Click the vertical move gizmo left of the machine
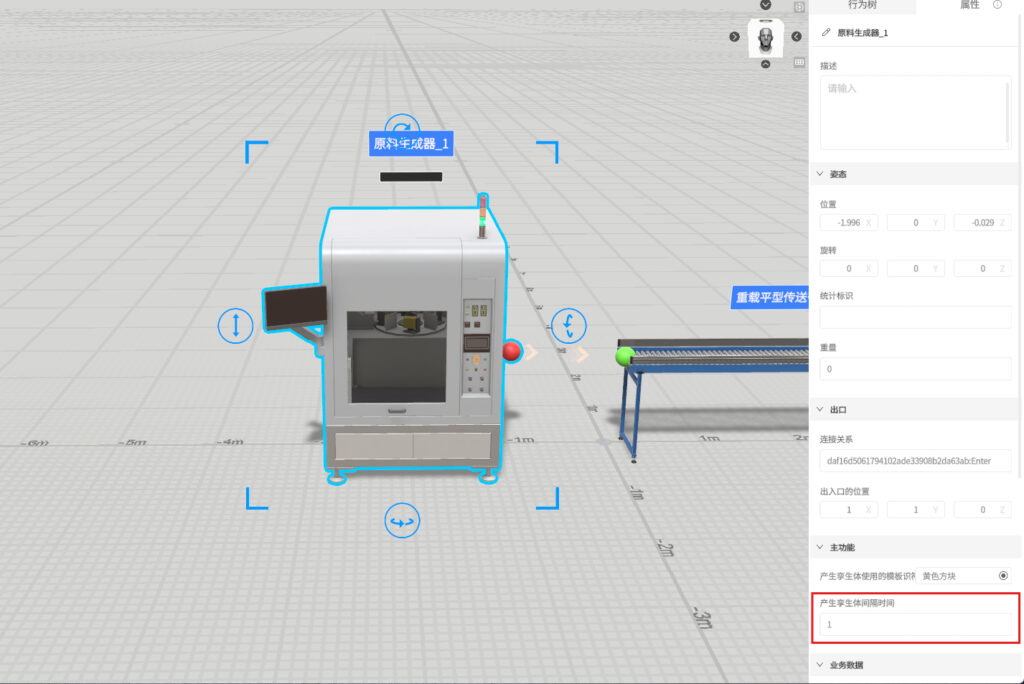 pyautogui.click(x=235, y=325)
